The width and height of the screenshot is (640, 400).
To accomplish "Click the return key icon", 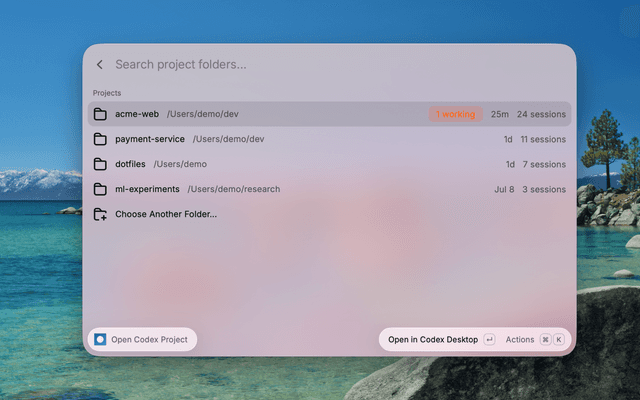I will (489, 340).
